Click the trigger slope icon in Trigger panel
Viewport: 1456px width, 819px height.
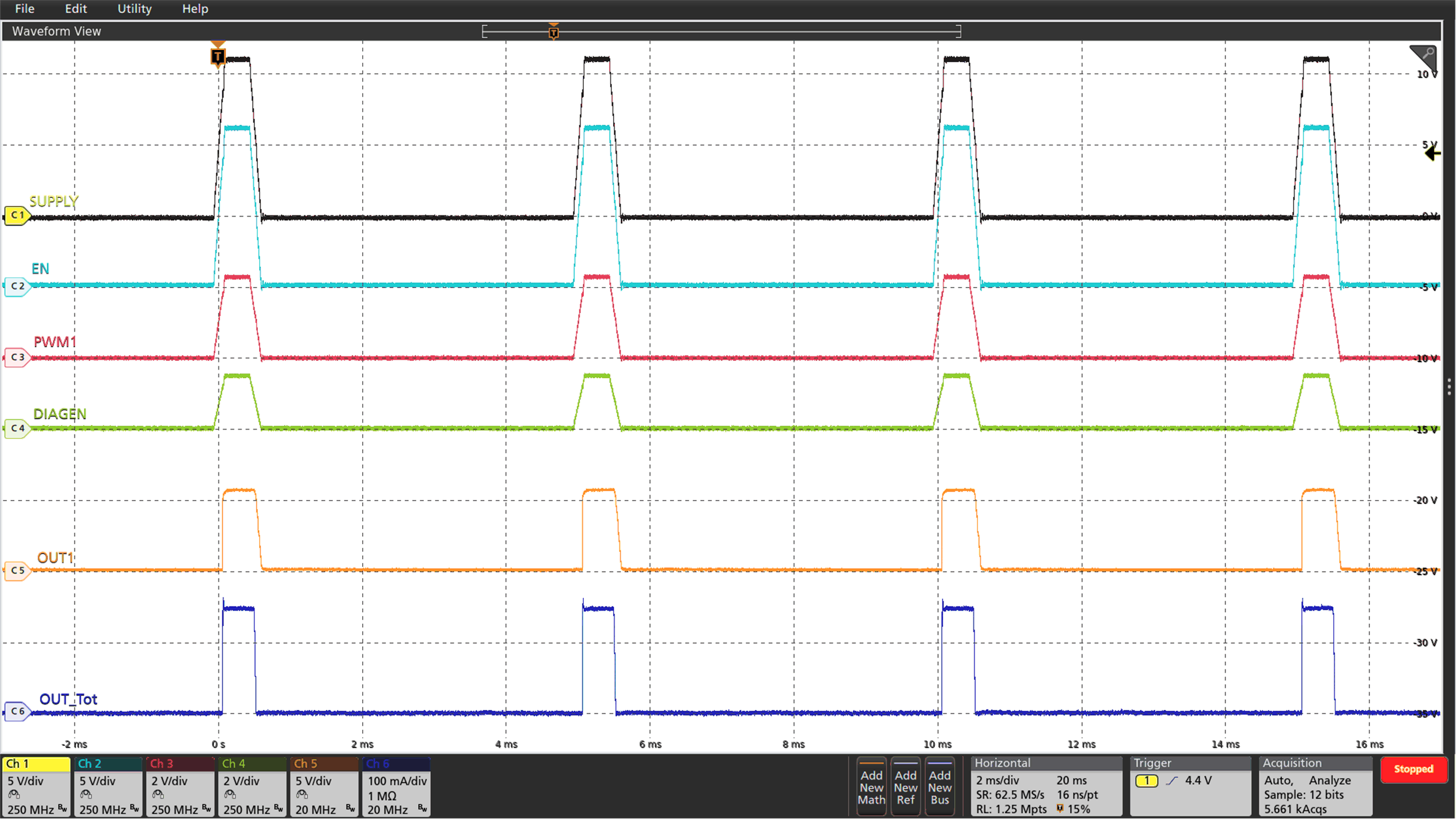[1172, 781]
